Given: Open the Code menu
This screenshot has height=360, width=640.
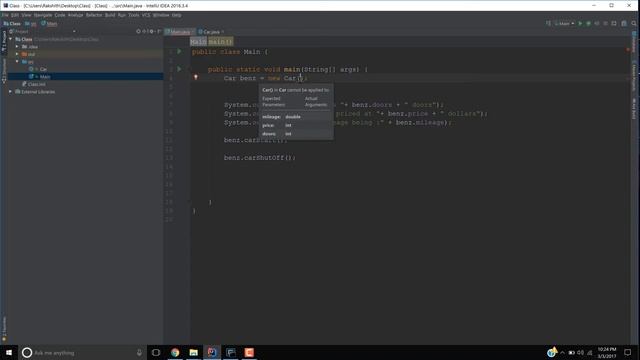Looking at the screenshot, I should [x=60, y=15].
